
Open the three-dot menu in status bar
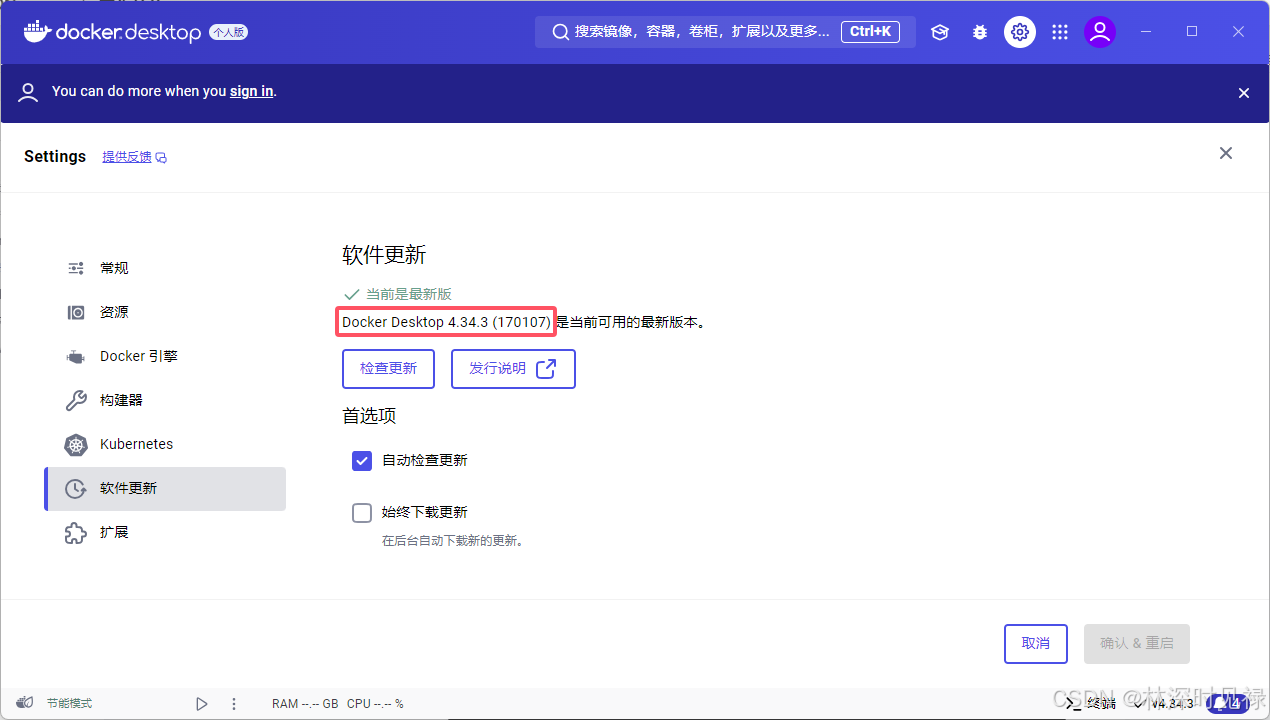pyautogui.click(x=234, y=704)
